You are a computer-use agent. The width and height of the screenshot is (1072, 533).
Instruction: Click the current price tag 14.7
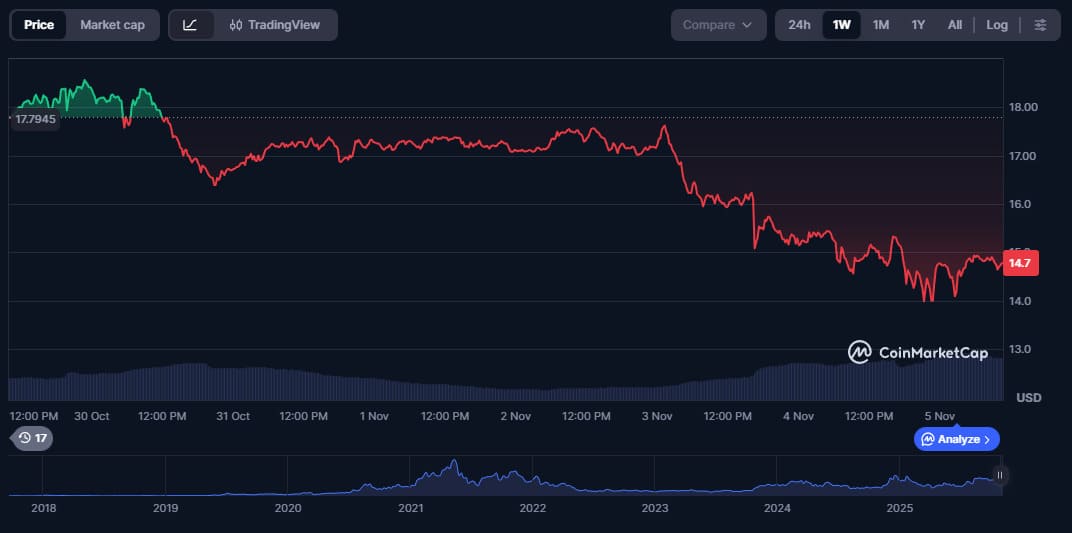1020,263
